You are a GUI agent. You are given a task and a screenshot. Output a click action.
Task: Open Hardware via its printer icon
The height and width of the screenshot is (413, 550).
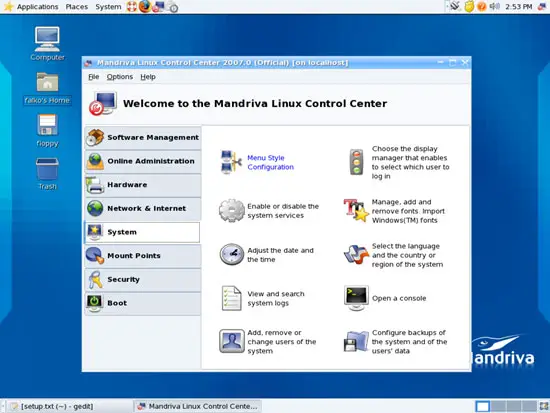pyautogui.click(x=95, y=185)
